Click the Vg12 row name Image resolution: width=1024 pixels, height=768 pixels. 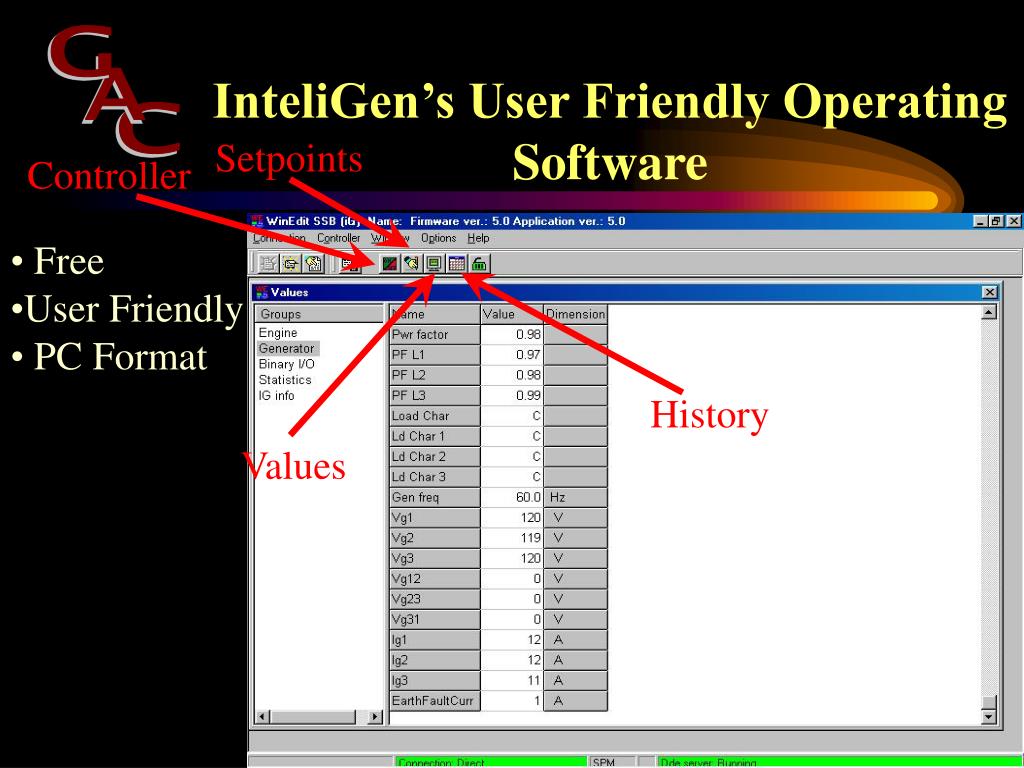(435, 579)
